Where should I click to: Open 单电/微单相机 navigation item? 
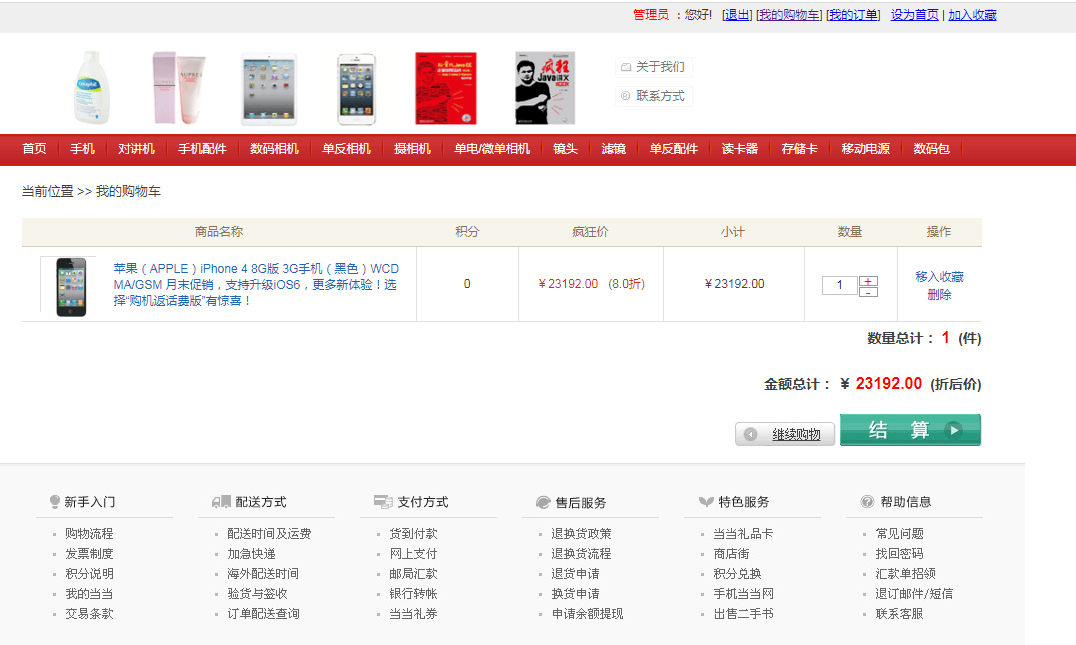click(492, 148)
